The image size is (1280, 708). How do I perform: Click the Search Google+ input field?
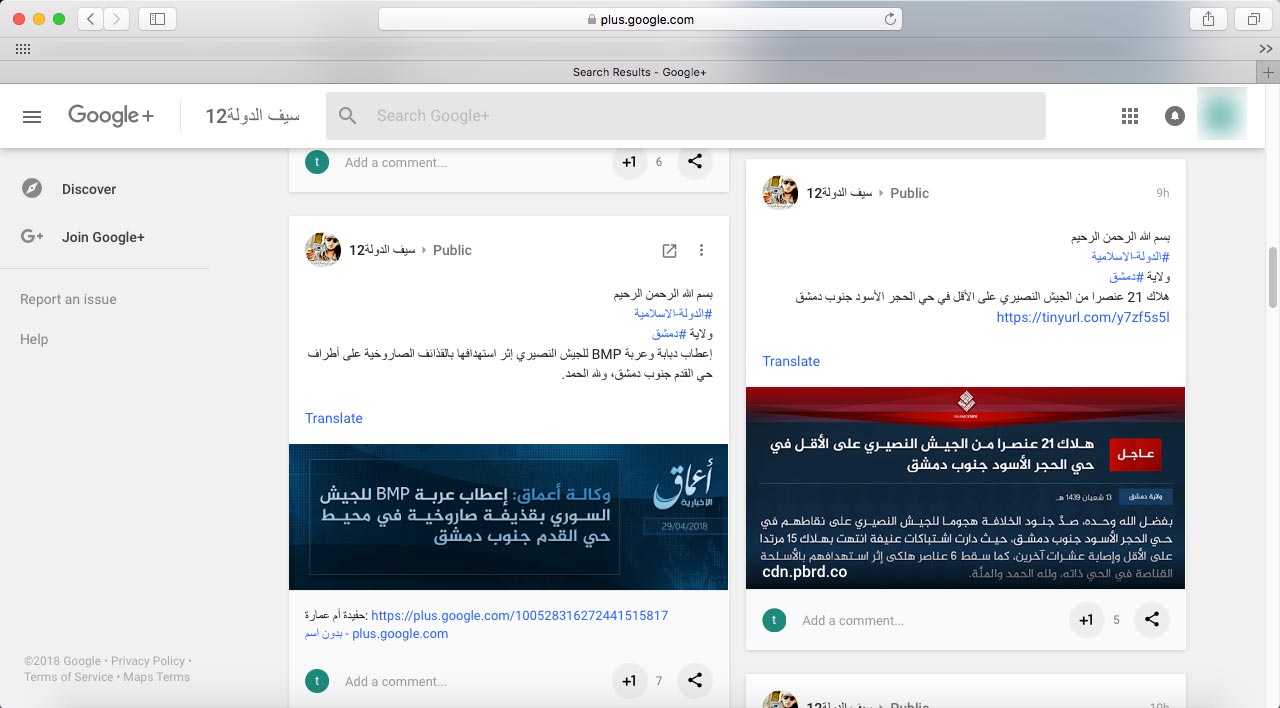pyautogui.click(x=700, y=116)
